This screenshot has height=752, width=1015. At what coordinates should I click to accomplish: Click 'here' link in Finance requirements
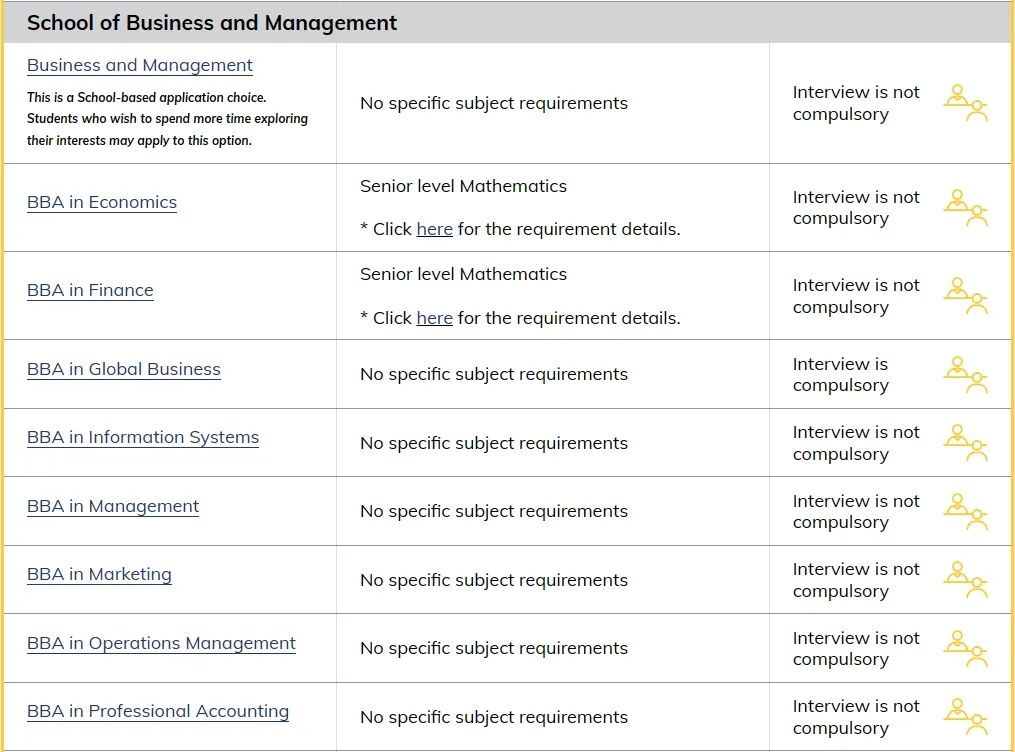coord(434,318)
